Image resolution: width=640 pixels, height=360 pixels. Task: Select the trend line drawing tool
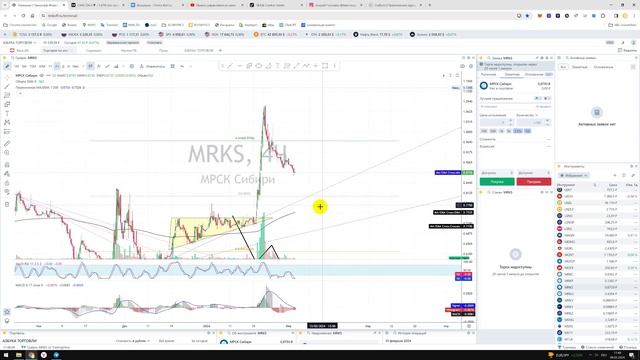pos(230,66)
